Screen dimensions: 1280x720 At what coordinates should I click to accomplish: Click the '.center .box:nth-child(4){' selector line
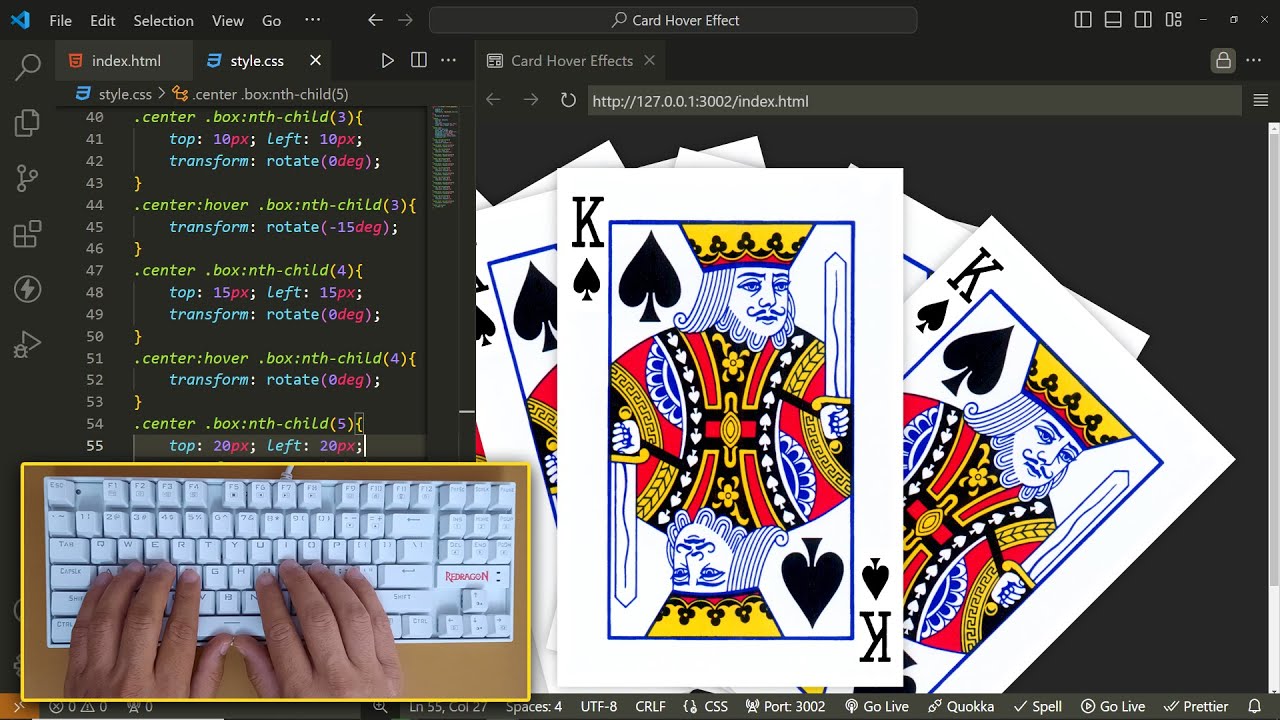pos(249,270)
